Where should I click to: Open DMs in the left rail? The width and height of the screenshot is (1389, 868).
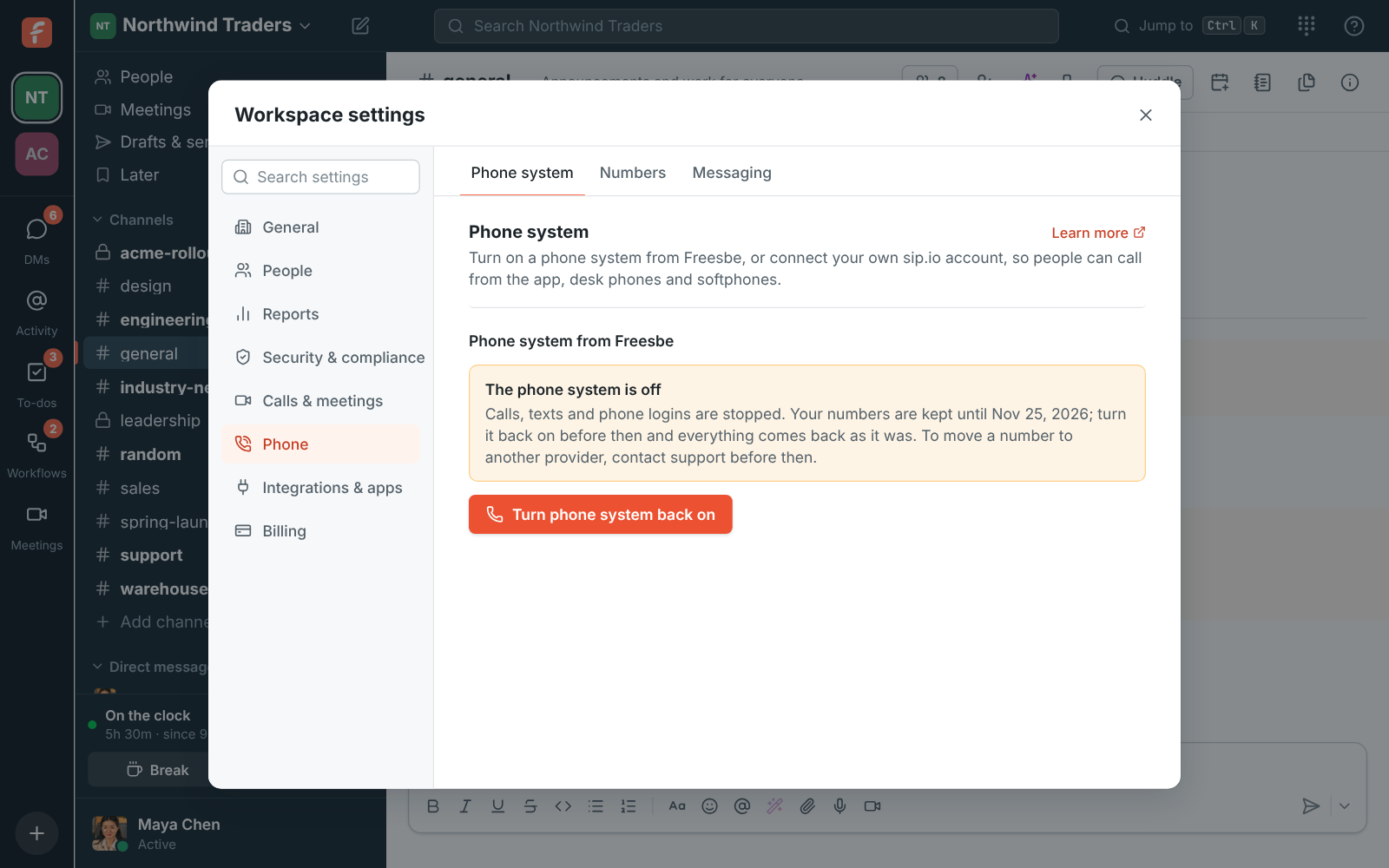[36, 239]
